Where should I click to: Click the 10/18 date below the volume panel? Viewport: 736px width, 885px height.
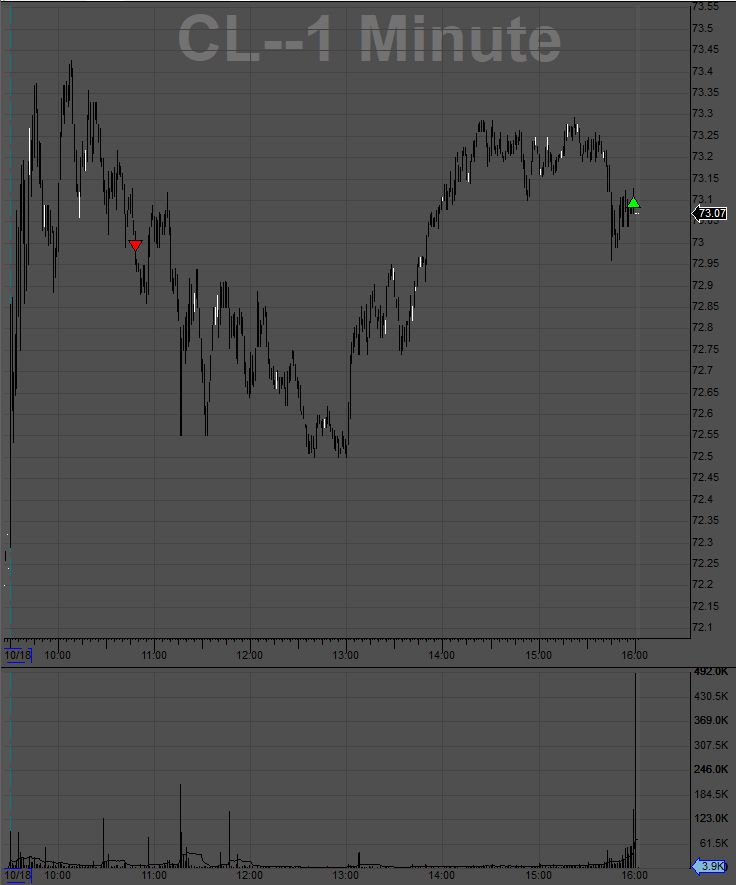(x=18, y=875)
